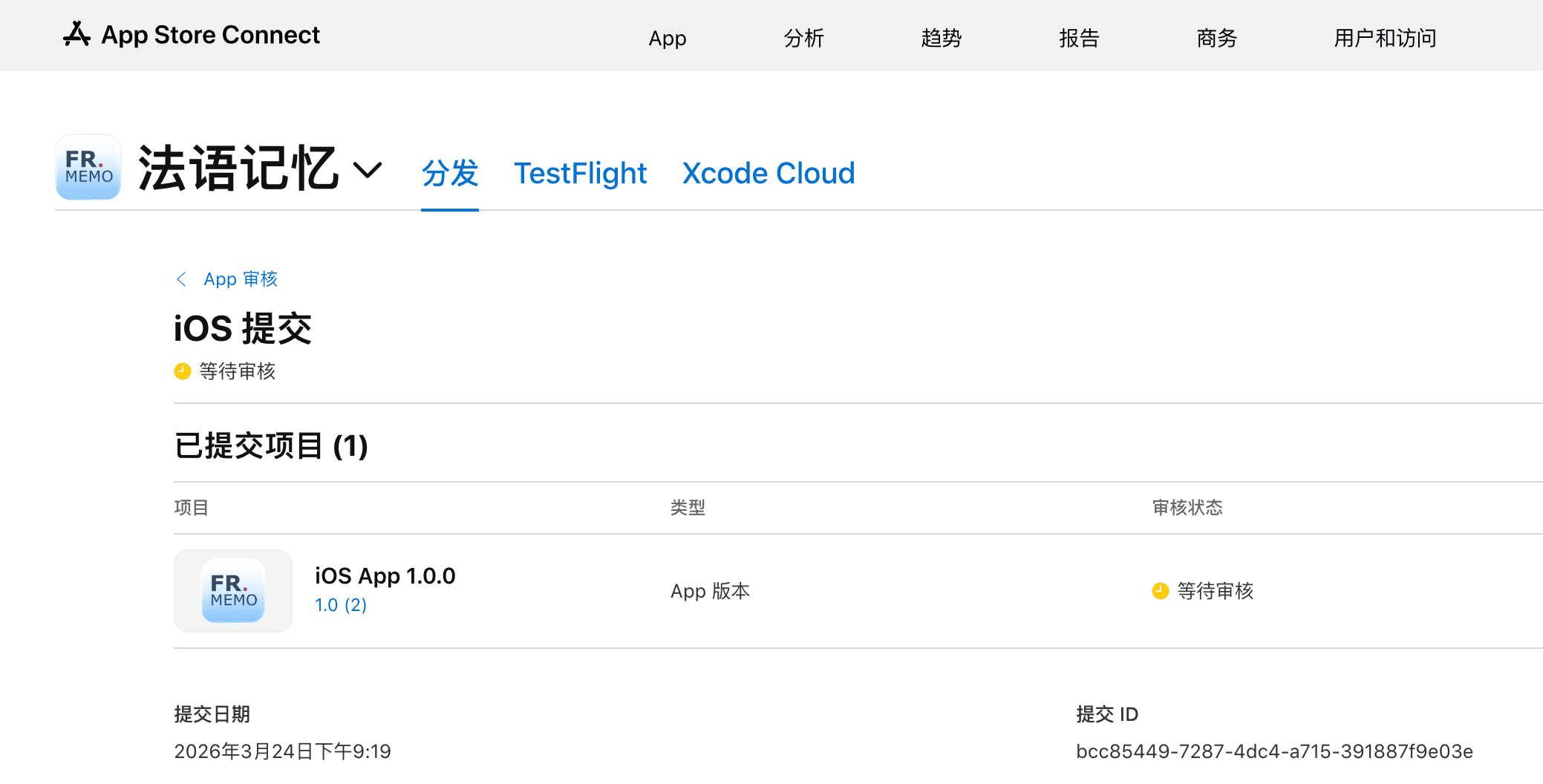Select the 分发 tab
The image size is (1543, 784).
[x=449, y=173]
